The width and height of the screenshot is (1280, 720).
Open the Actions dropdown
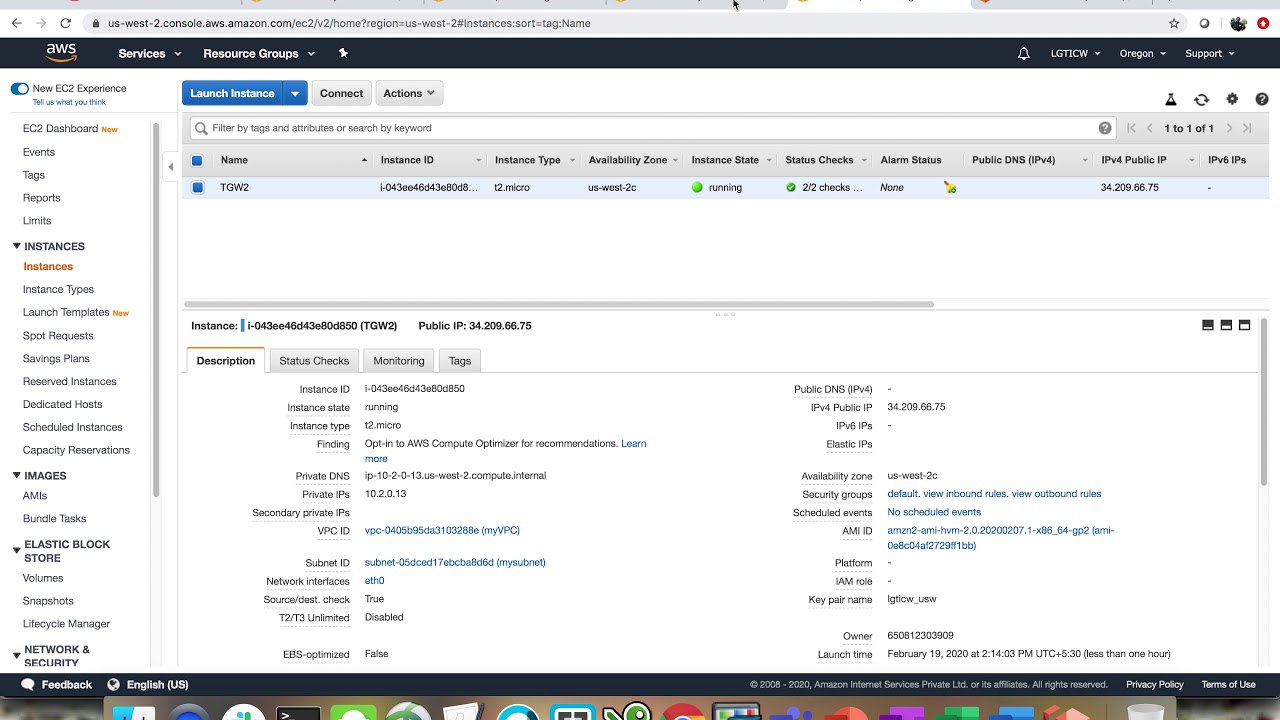(409, 93)
